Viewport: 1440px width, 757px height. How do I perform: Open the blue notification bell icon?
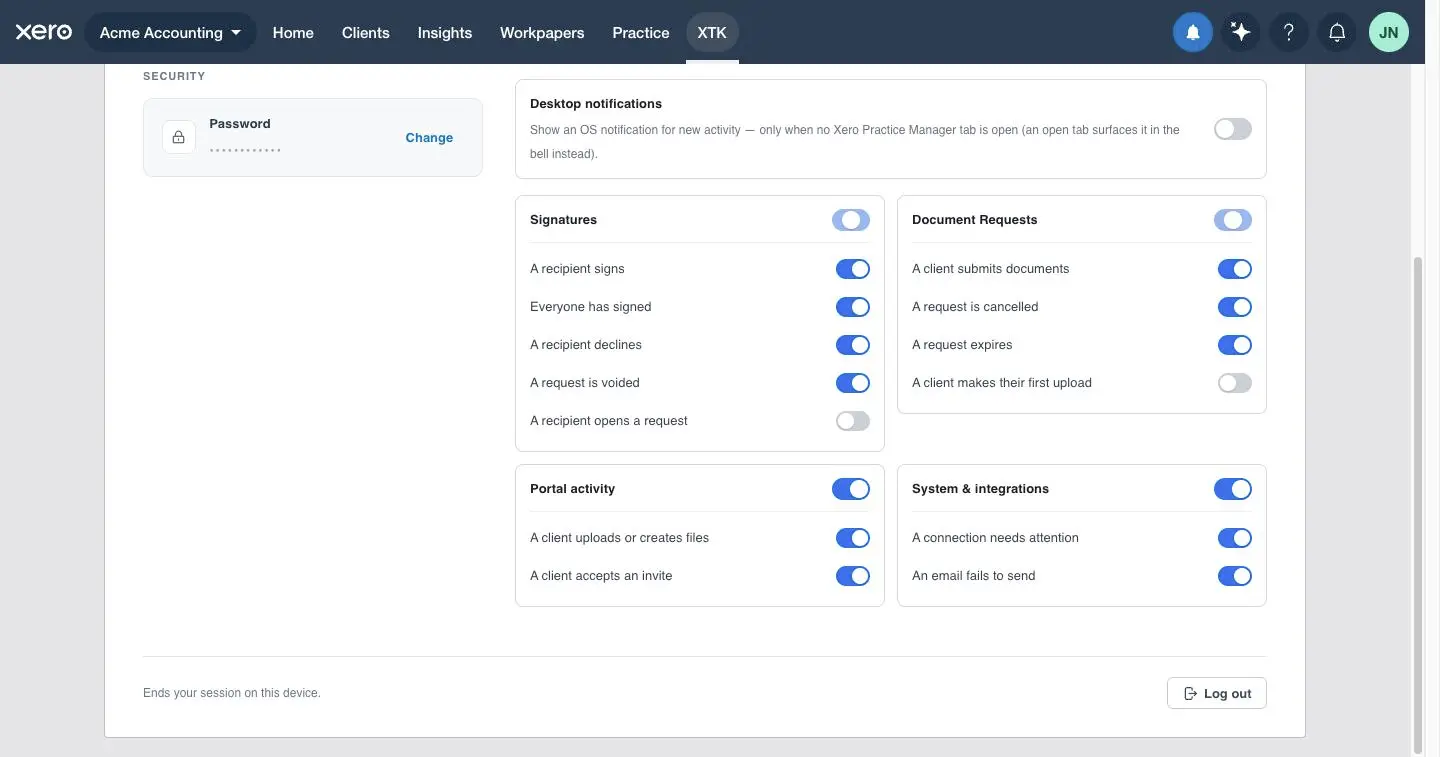pyautogui.click(x=1193, y=32)
